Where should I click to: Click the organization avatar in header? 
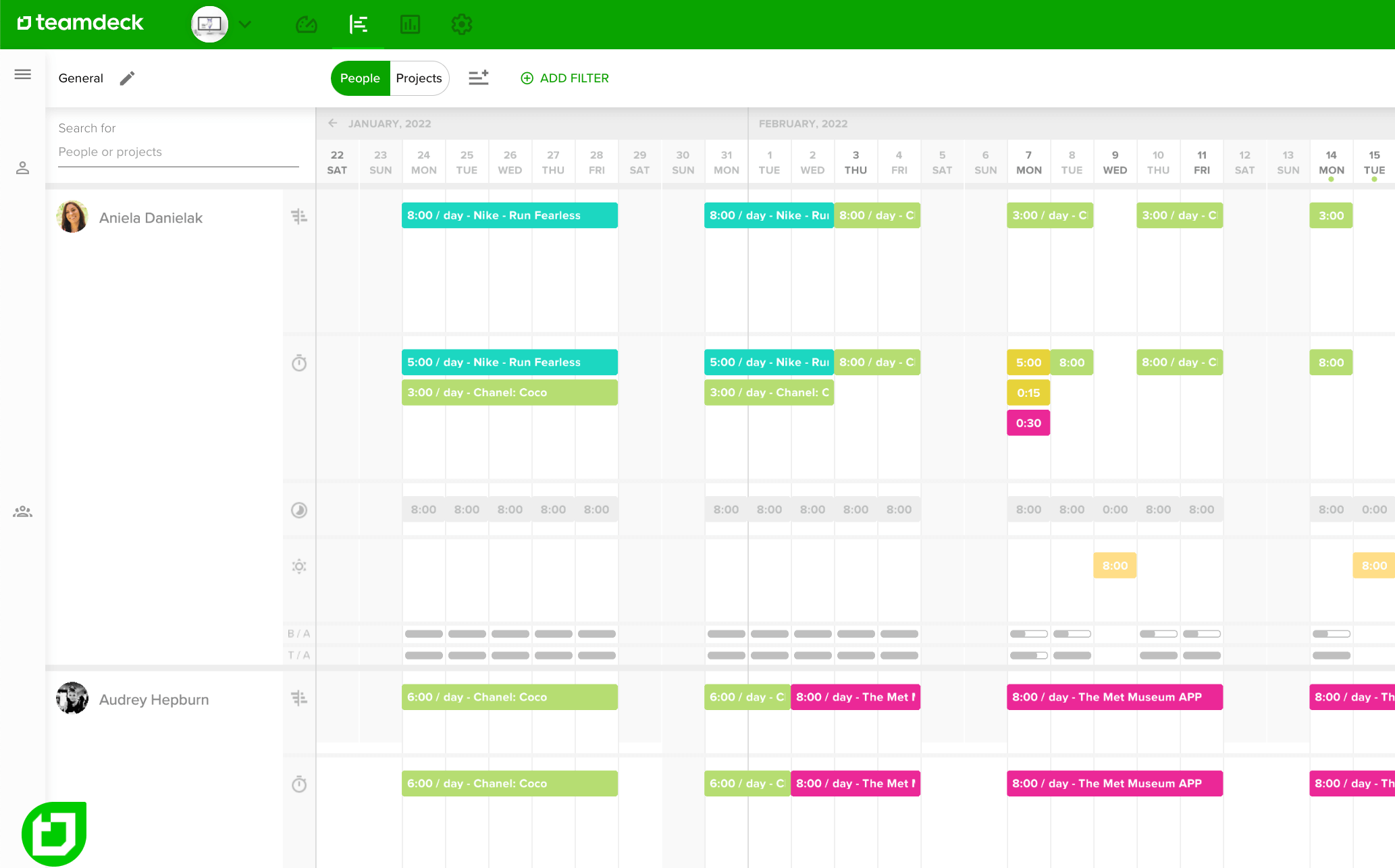coord(209,25)
